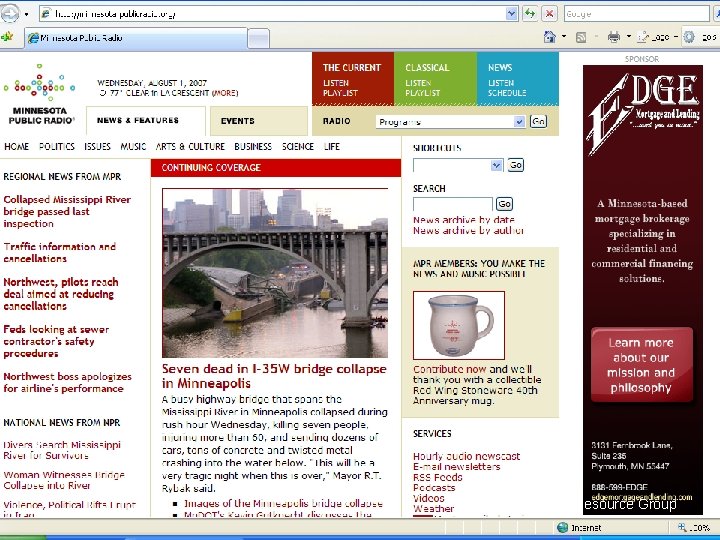The width and height of the screenshot is (720, 540).
Task: Open the News SCHEDULE link
Action: point(507,93)
